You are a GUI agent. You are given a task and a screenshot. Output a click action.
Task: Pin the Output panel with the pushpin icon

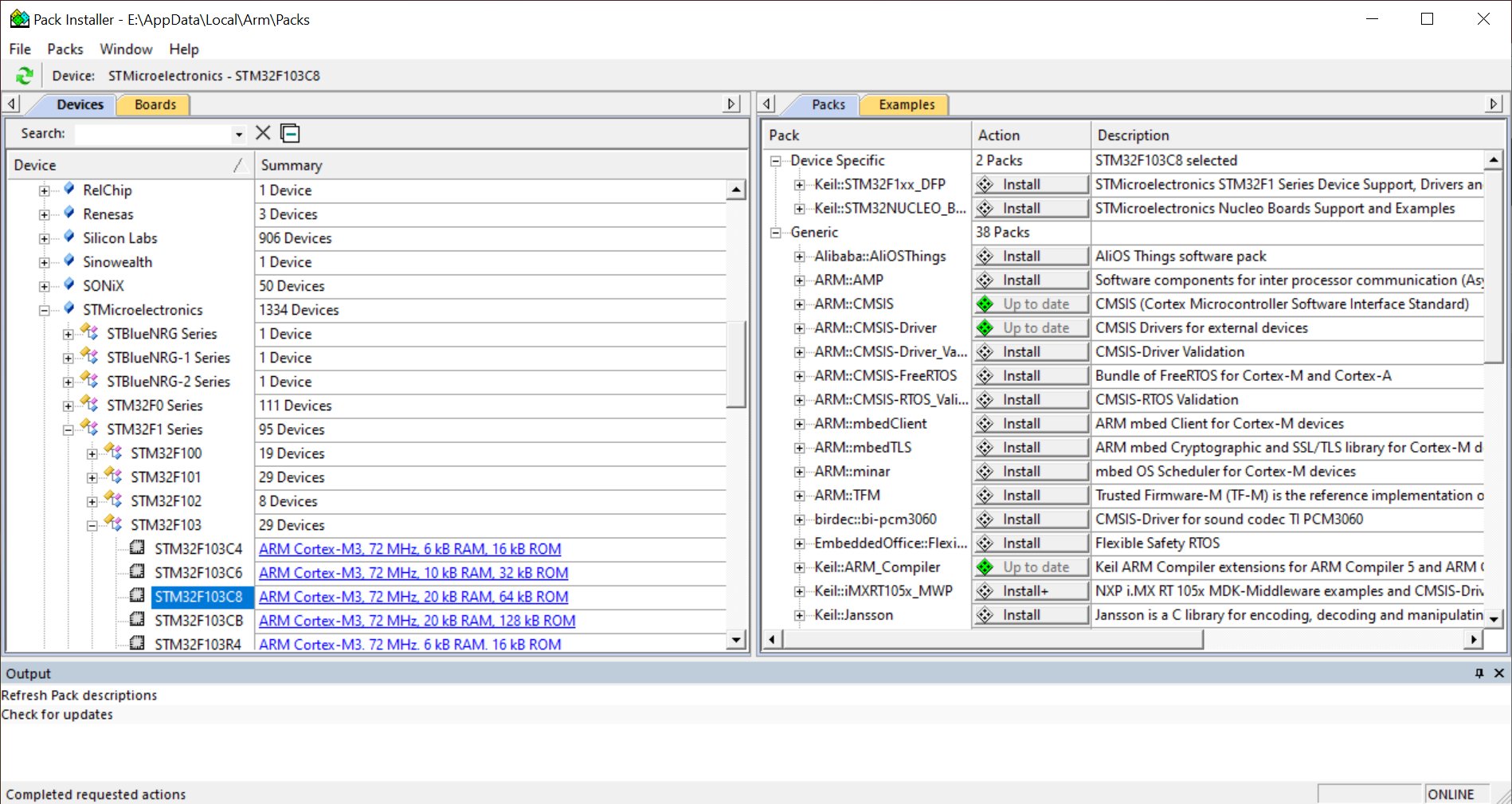click(1479, 673)
